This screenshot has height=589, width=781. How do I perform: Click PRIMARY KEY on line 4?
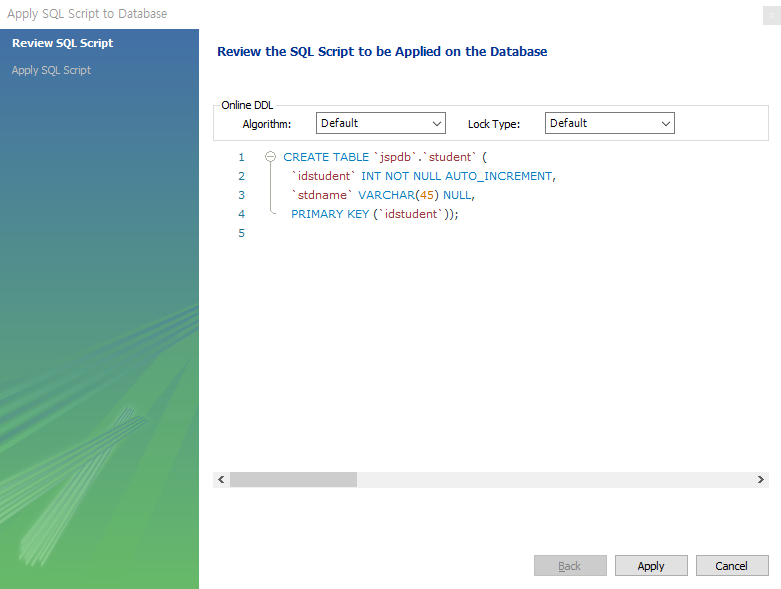pyautogui.click(x=330, y=214)
